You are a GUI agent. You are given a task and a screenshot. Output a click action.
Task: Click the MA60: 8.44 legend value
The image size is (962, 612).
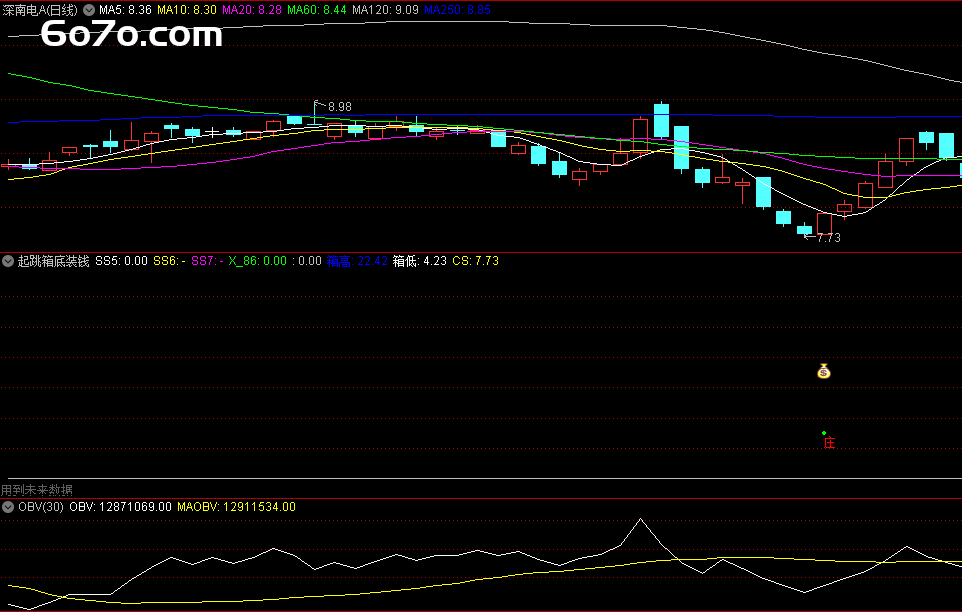point(317,10)
